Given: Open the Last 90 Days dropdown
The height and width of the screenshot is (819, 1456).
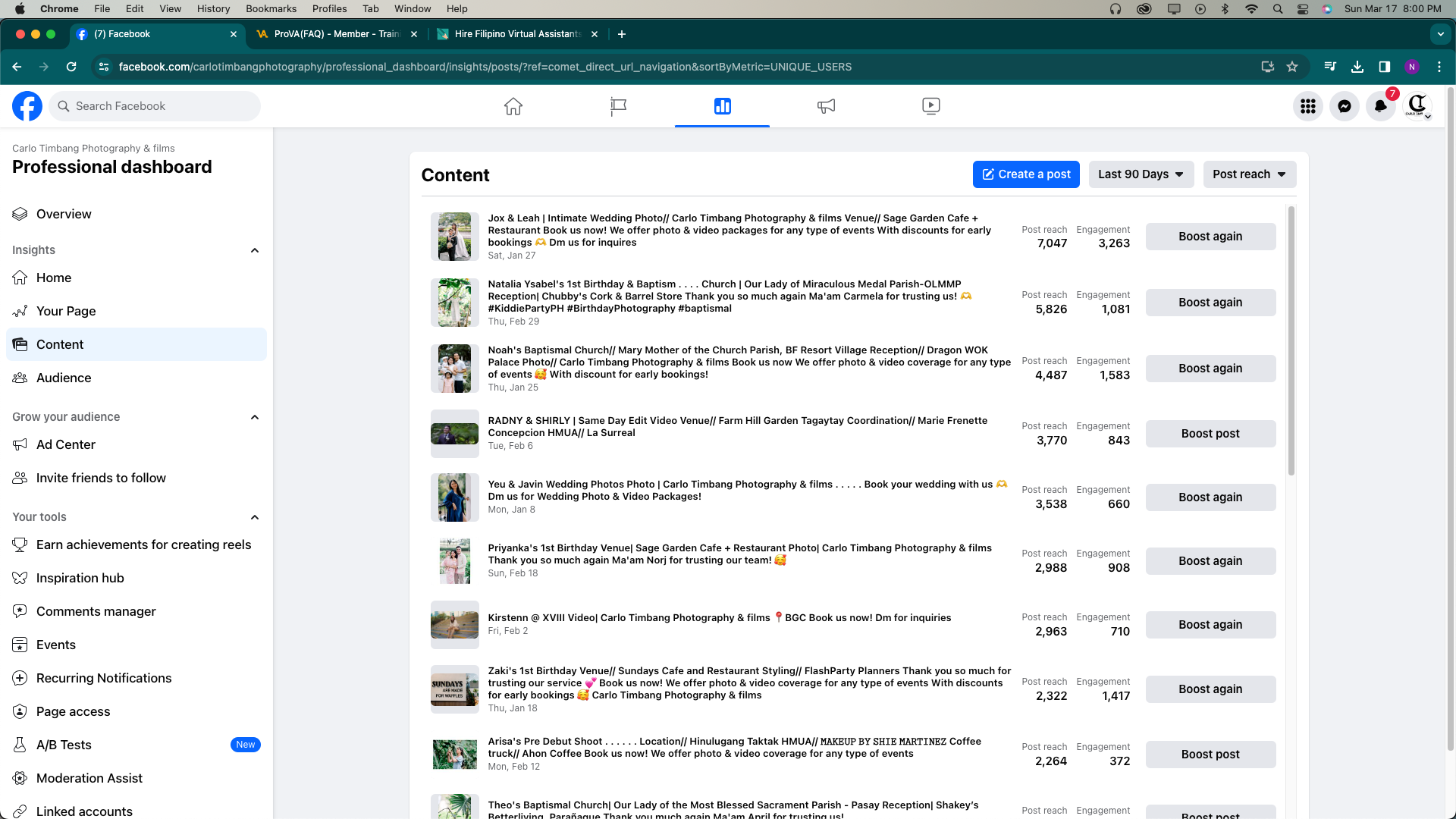Looking at the screenshot, I should 1141,174.
